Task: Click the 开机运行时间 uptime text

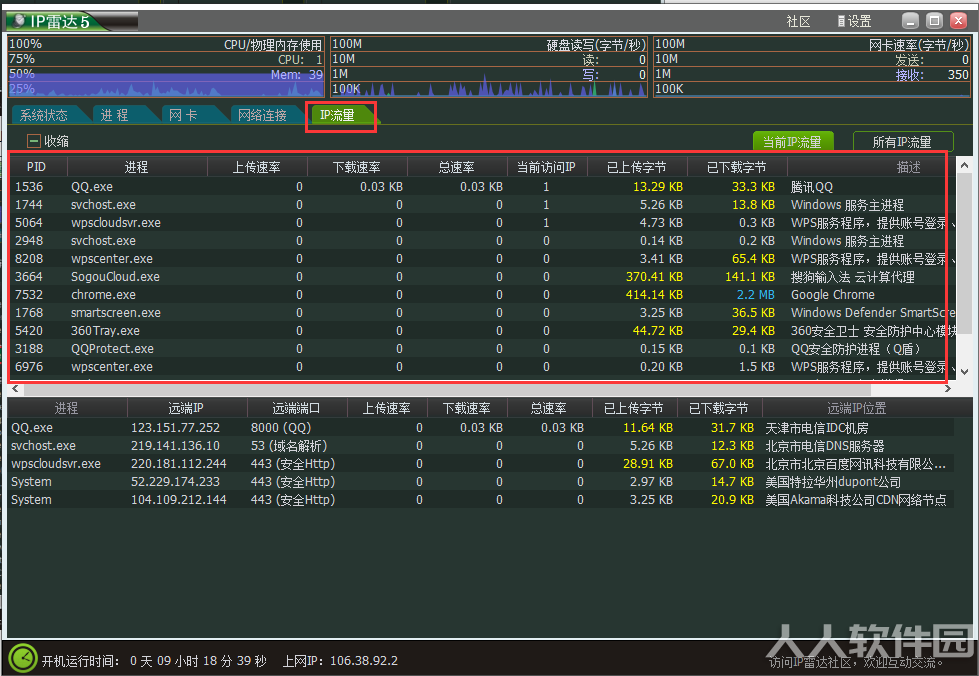Action: [154, 660]
